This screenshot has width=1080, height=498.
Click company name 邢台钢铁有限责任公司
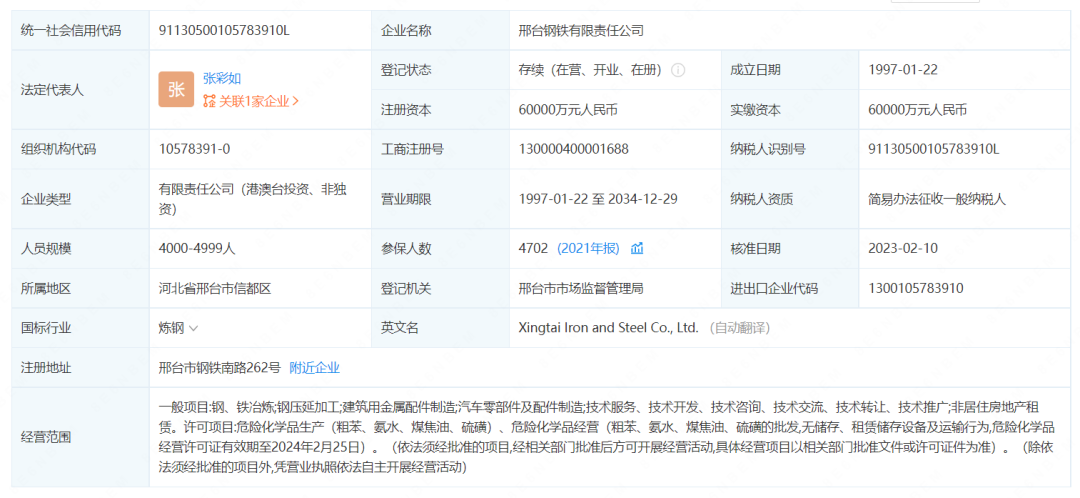pyautogui.click(x=581, y=30)
